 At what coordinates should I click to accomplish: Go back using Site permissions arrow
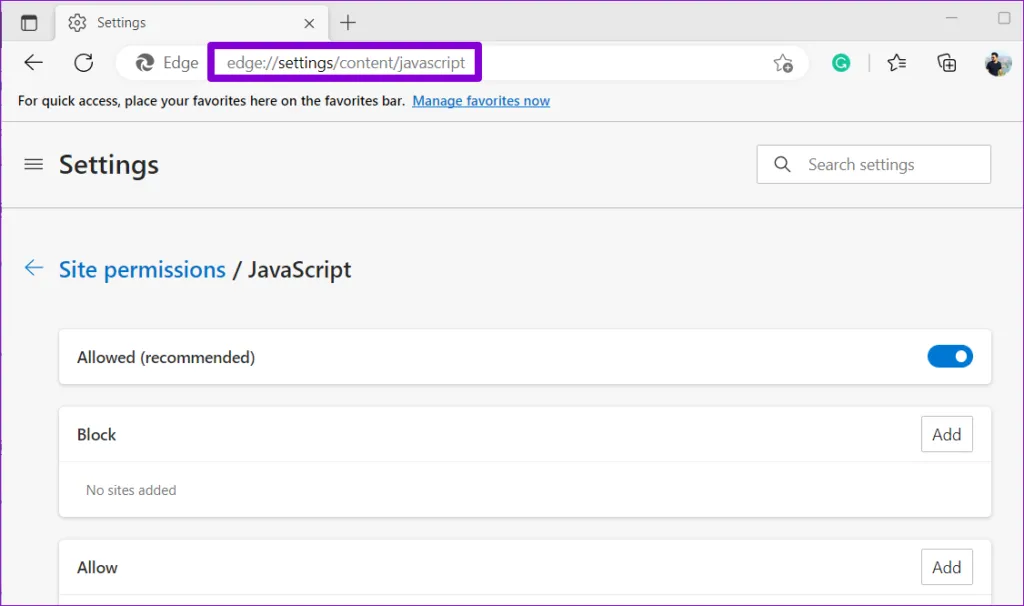coord(34,268)
